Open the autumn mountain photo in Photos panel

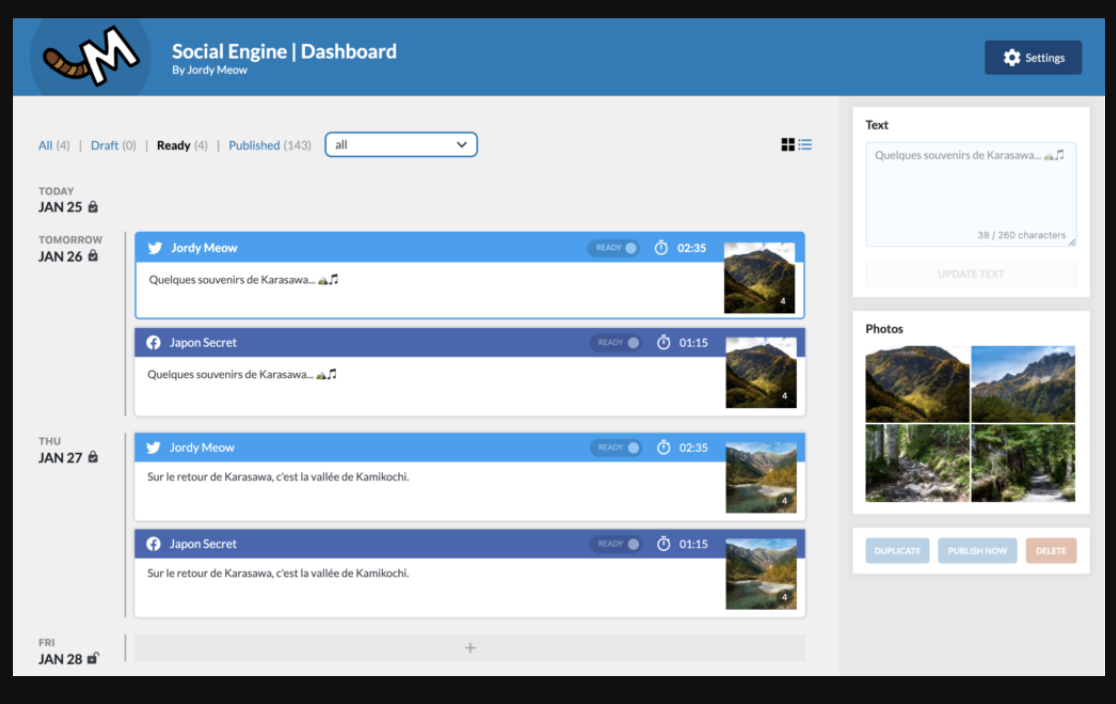point(917,384)
